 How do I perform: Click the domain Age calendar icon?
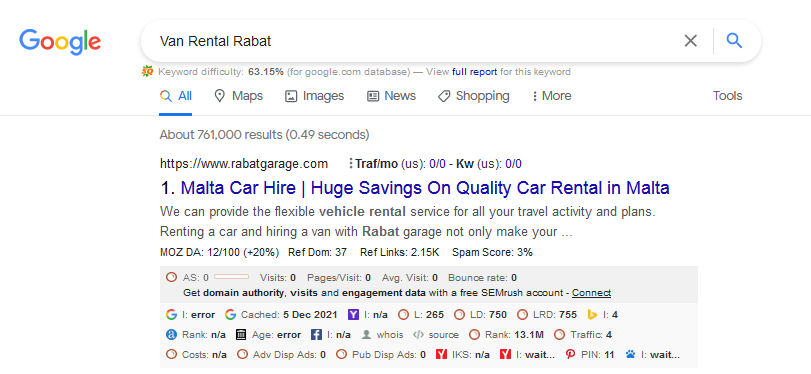point(241,335)
